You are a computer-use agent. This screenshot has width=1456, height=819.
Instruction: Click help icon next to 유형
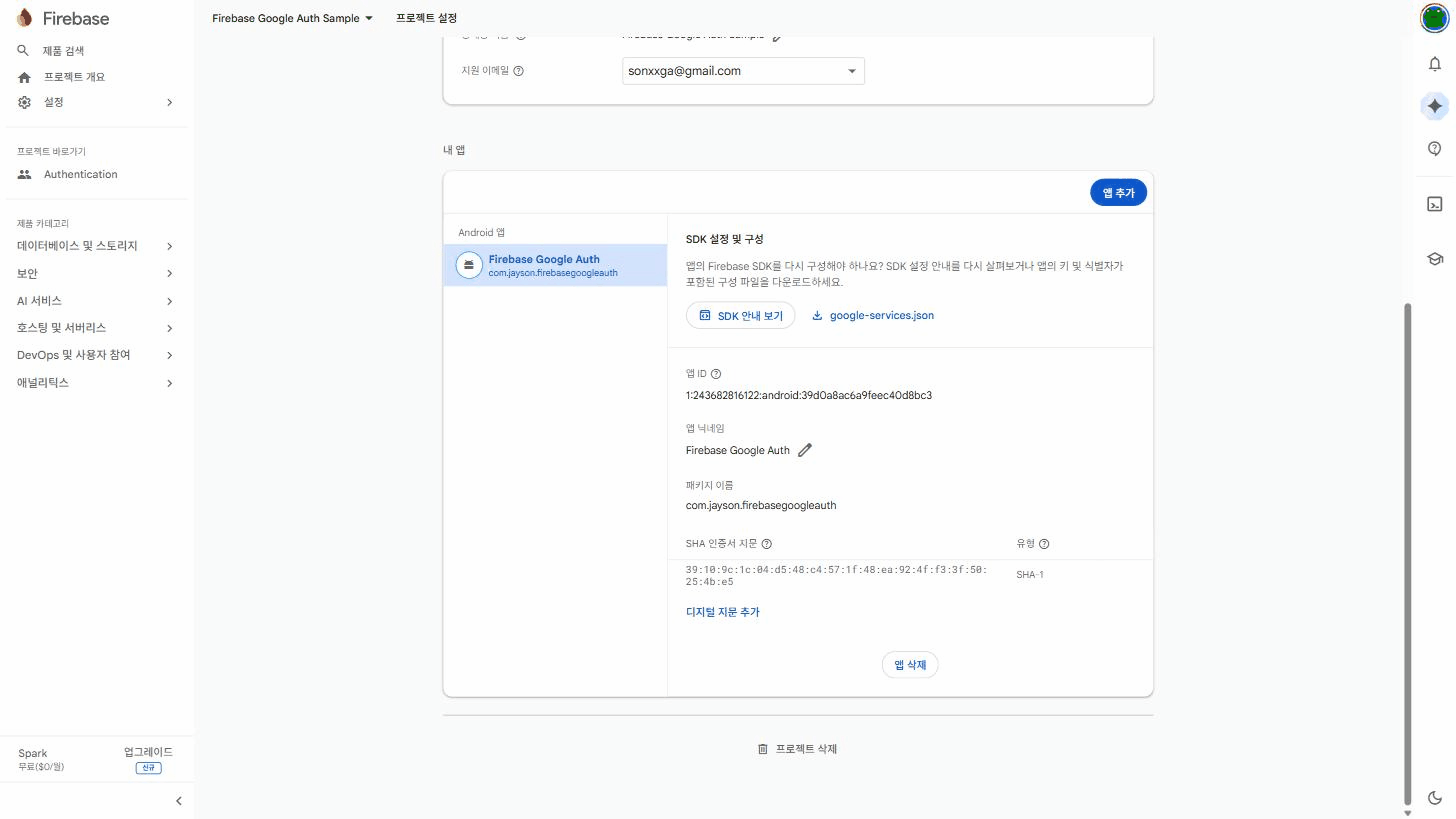1044,544
